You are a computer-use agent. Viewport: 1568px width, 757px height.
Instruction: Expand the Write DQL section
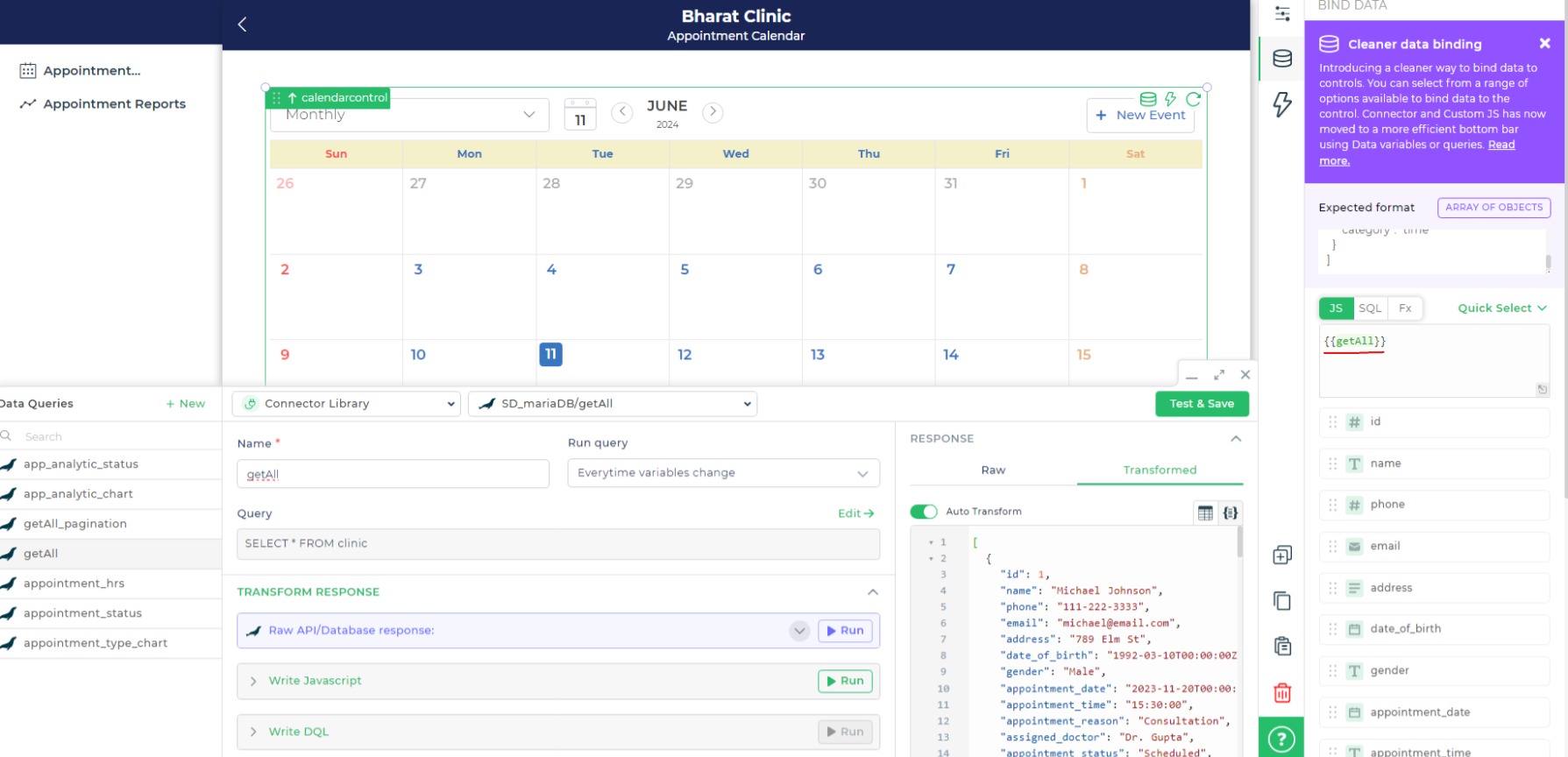coord(253,732)
